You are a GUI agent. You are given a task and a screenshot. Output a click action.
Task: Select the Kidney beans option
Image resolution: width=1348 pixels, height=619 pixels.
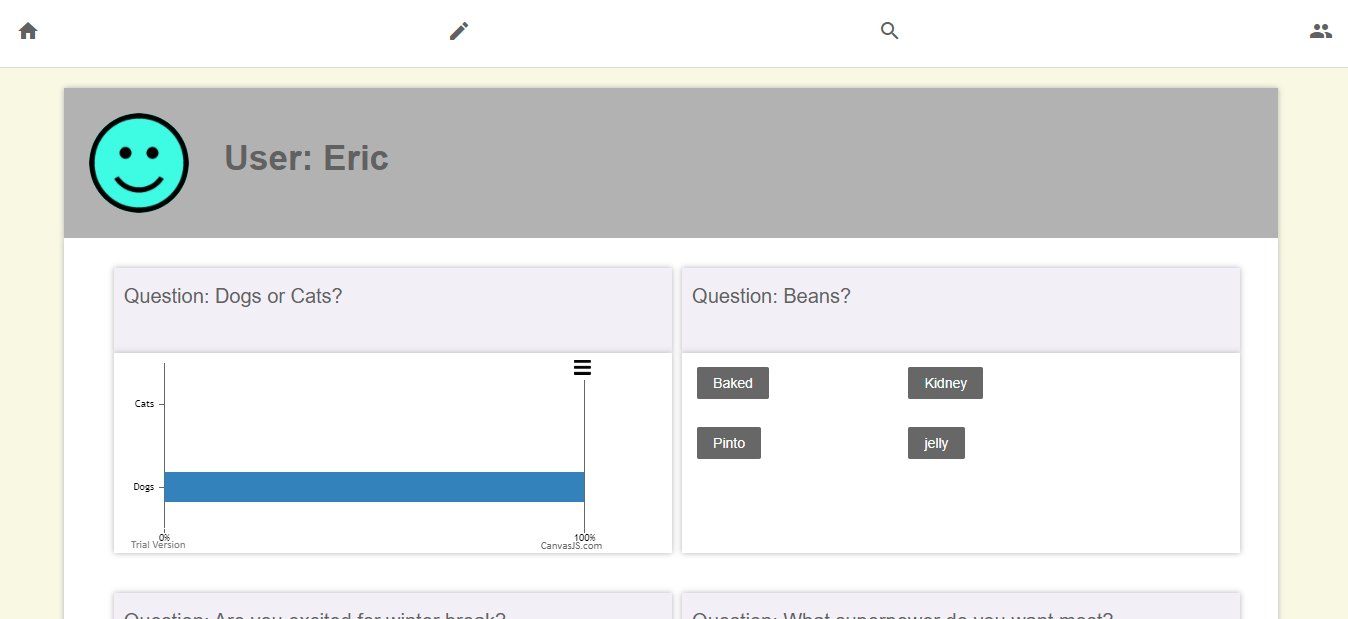pyautogui.click(x=945, y=382)
